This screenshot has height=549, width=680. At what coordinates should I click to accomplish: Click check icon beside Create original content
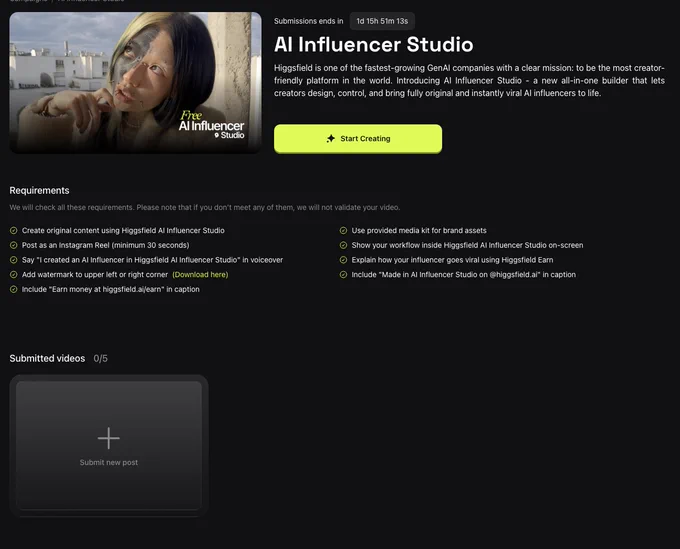[13, 230]
